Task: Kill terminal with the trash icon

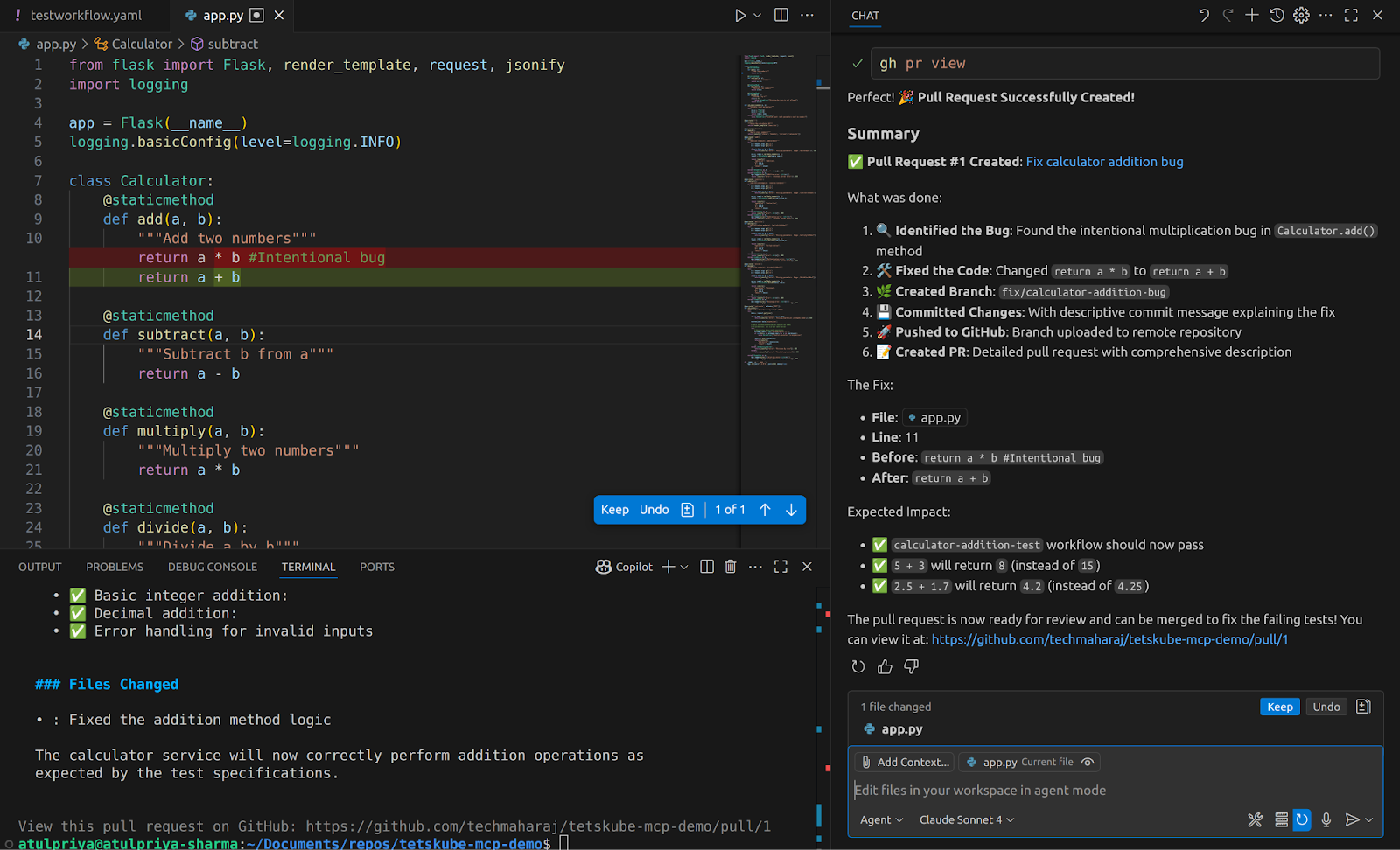Action: tap(731, 567)
